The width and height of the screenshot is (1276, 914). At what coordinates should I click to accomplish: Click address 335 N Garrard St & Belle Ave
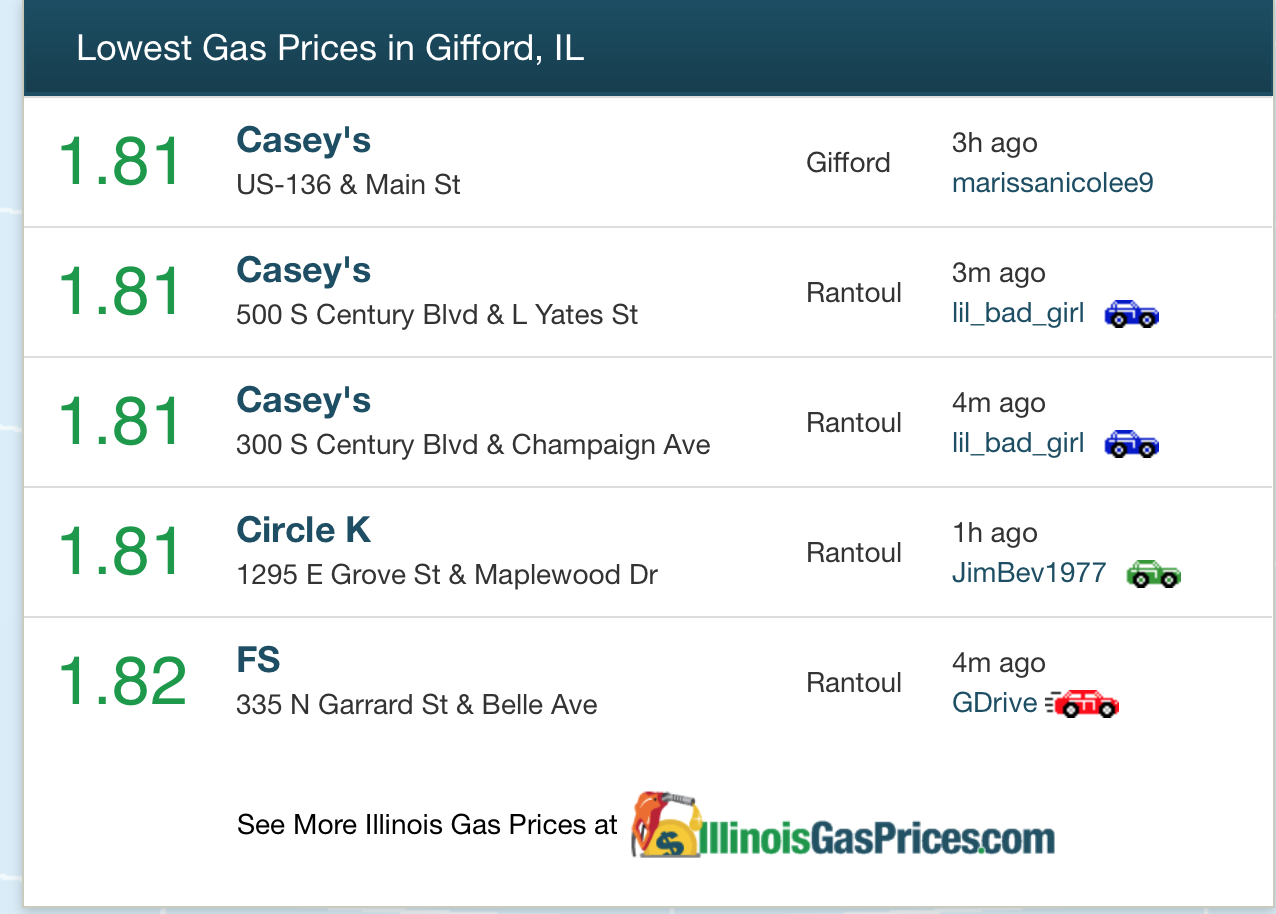416,705
